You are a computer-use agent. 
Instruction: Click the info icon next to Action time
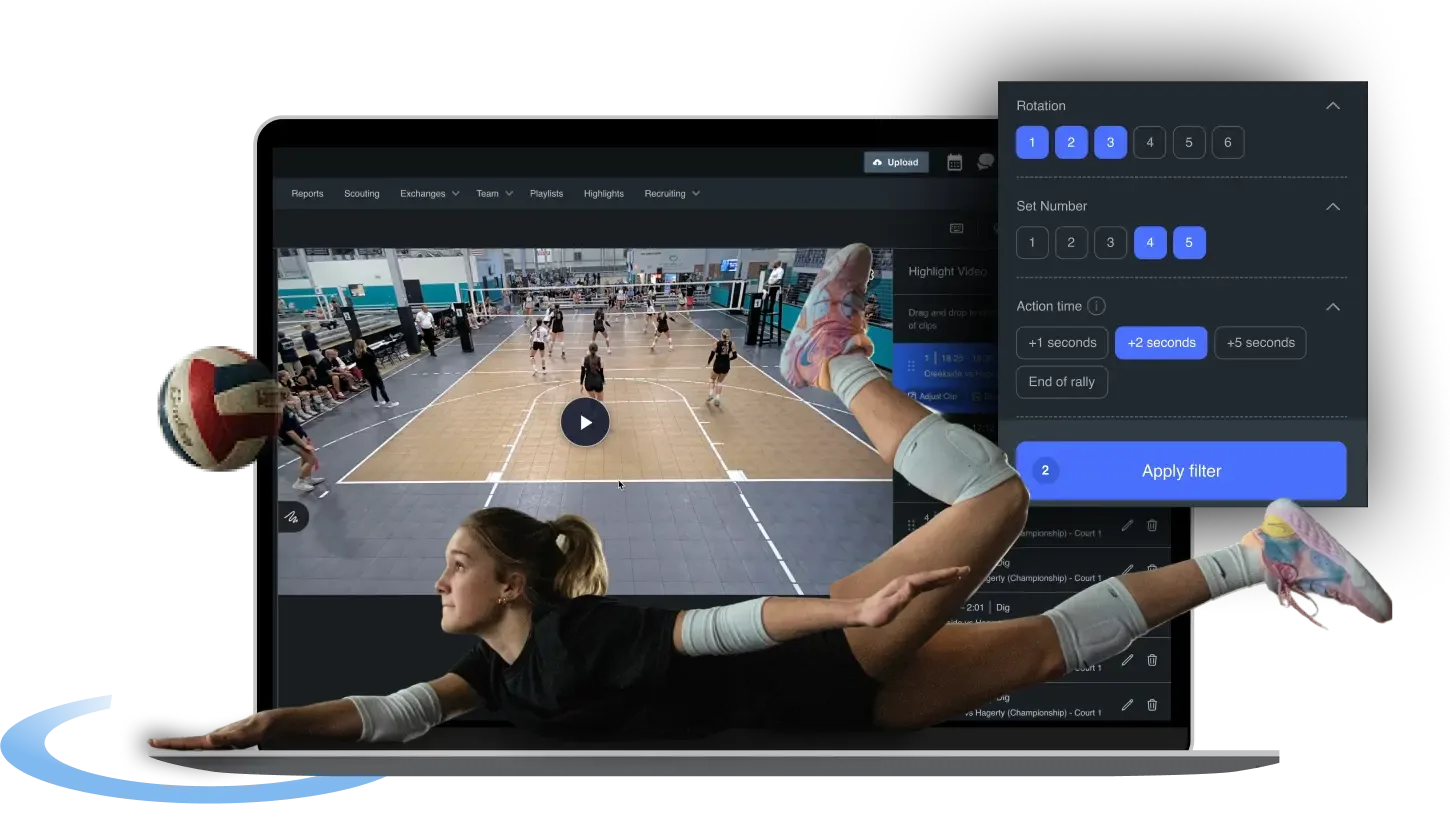[x=1097, y=306]
